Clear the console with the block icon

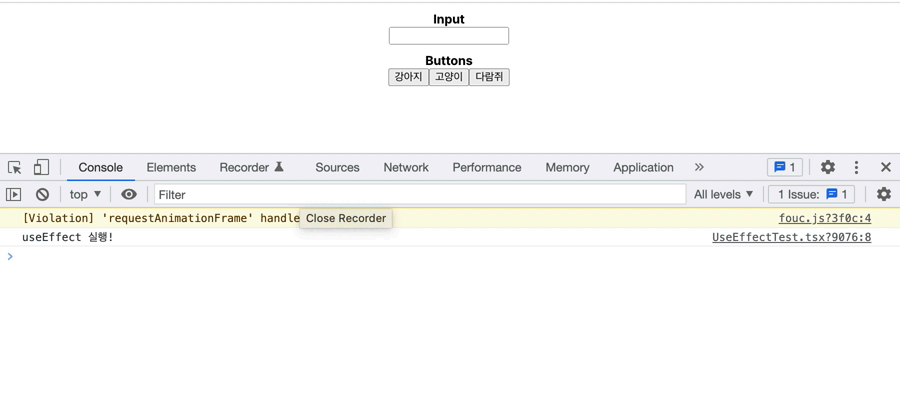point(42,195)
